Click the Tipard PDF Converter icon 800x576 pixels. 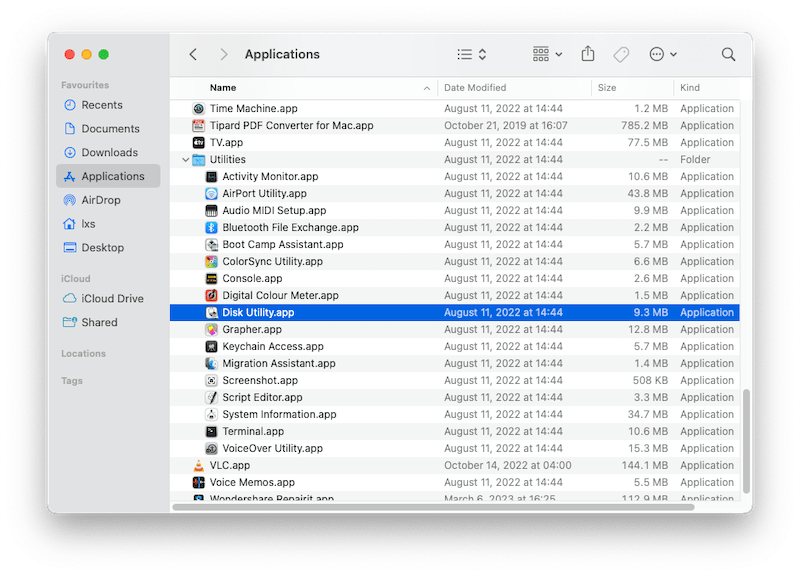pos(198,126)
